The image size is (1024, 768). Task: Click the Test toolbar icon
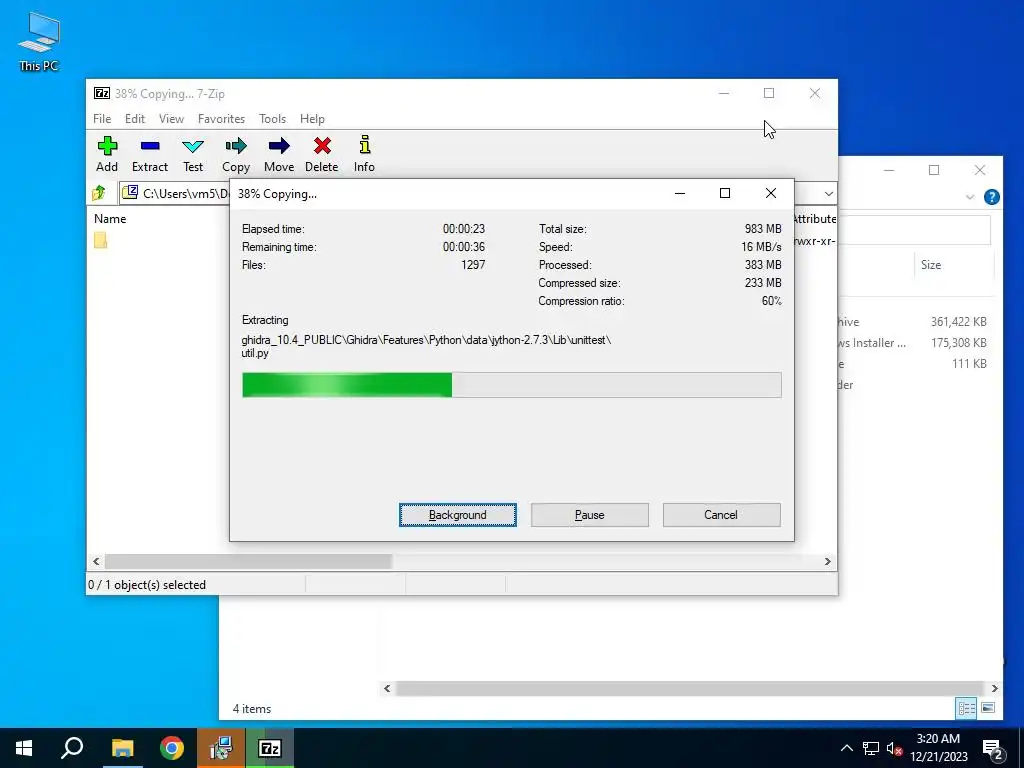[x=193, y=154]
